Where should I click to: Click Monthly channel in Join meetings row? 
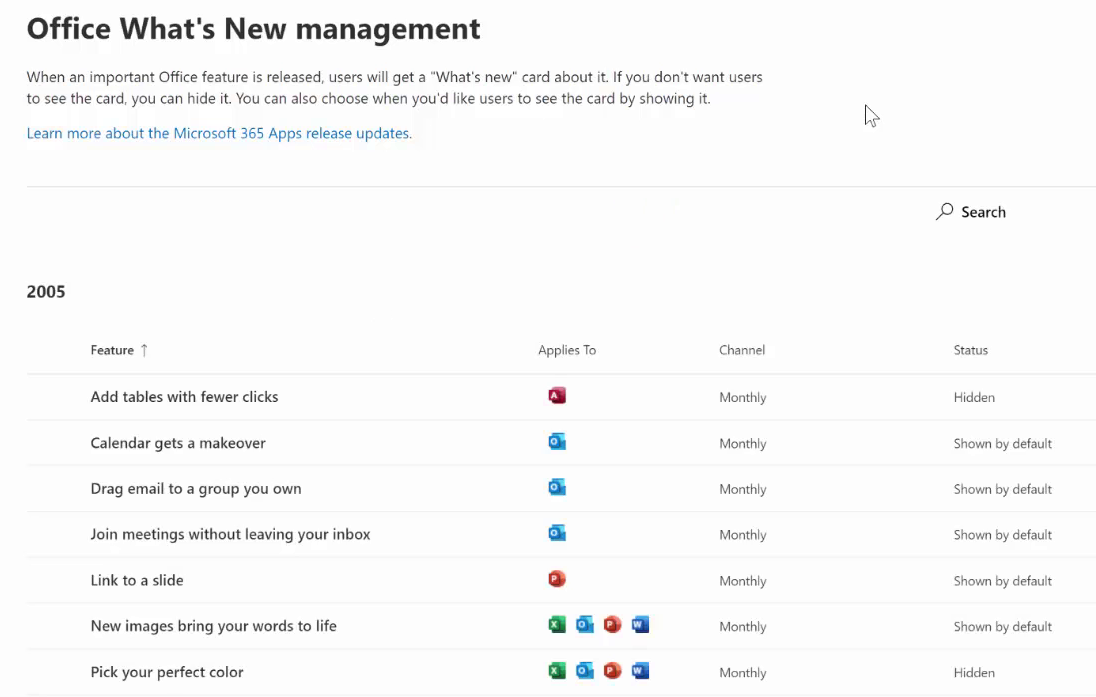click(x=742, y=535)
